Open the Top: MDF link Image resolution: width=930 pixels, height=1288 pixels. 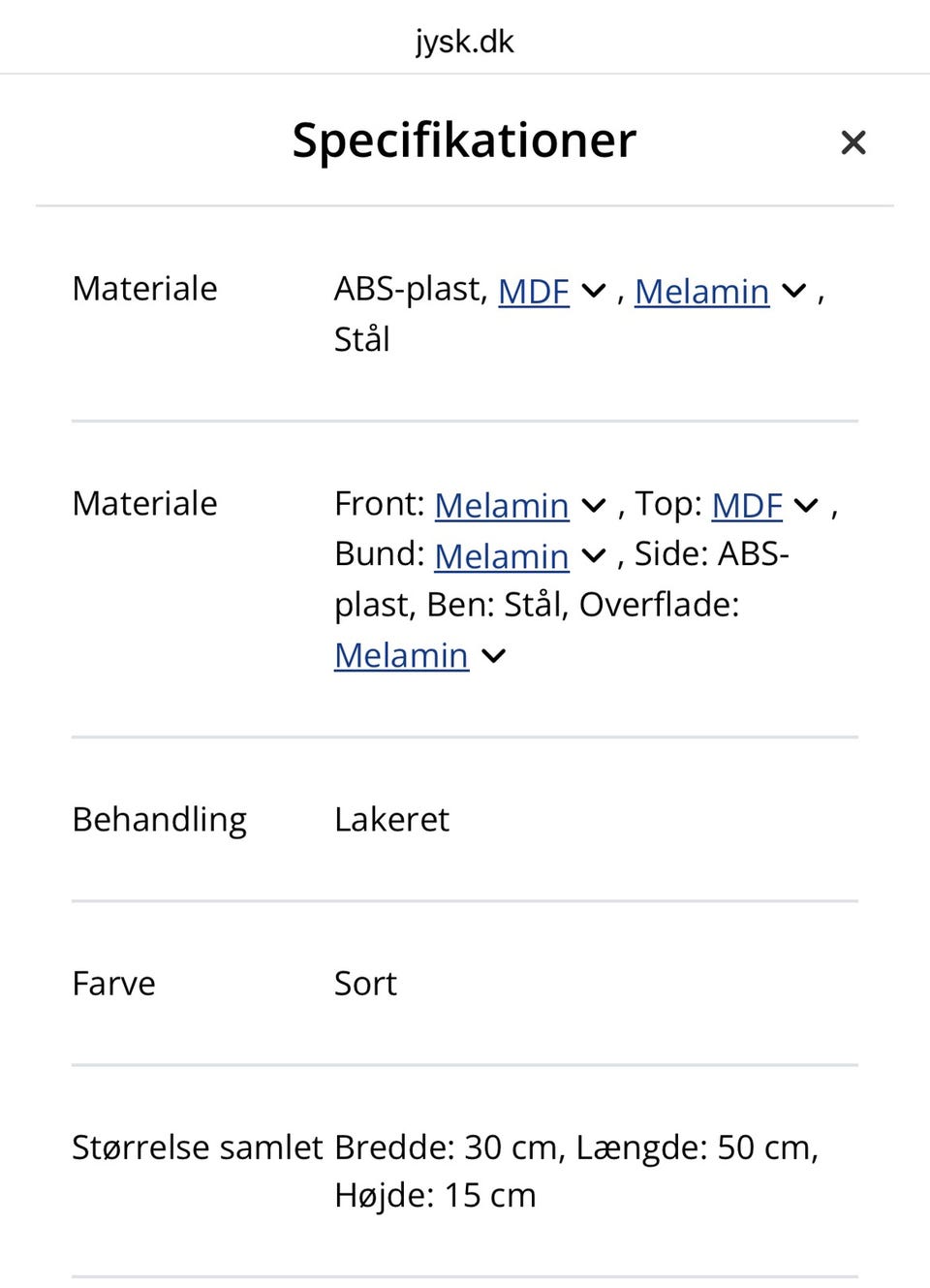click(x=746, y=505)
